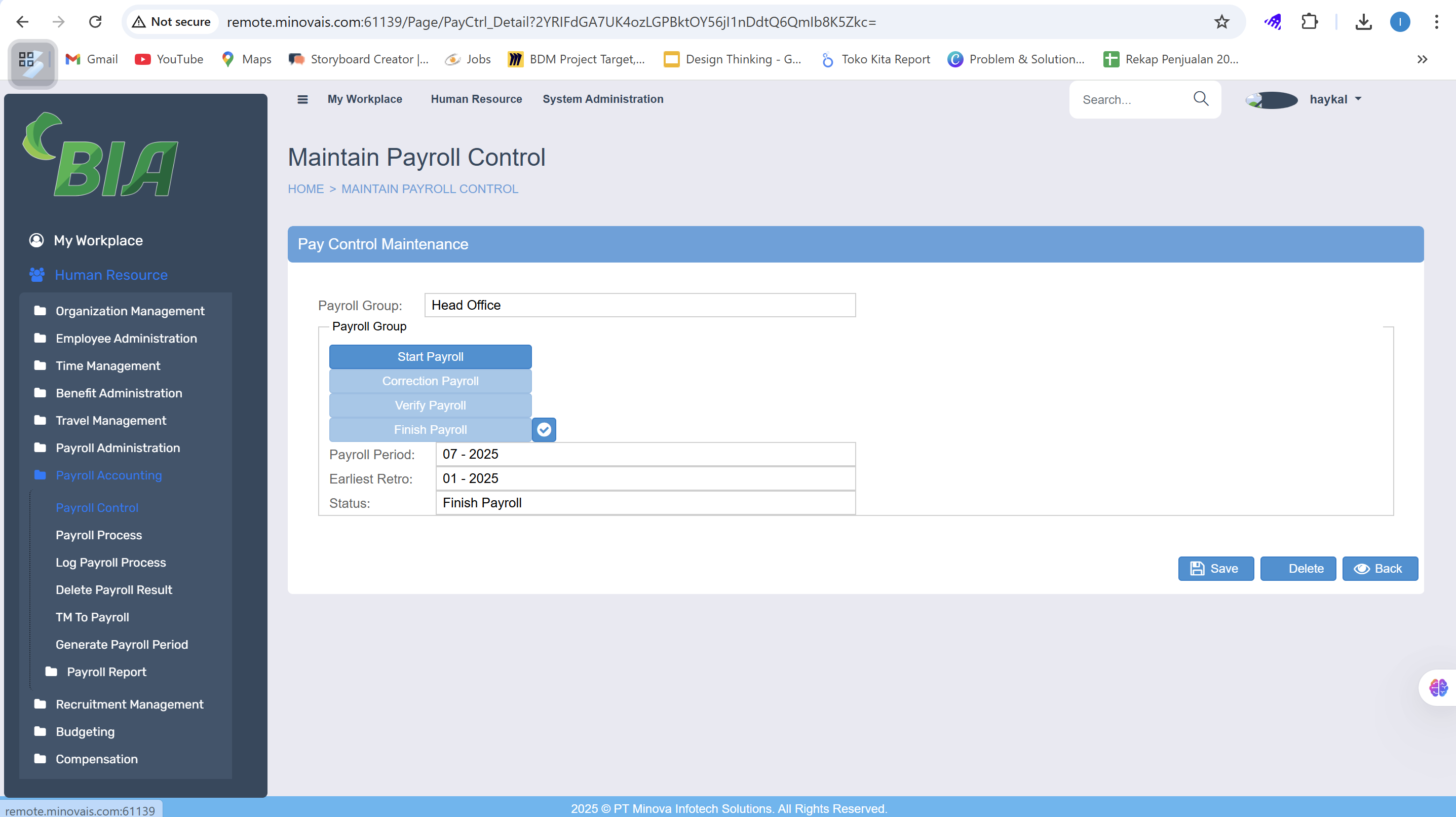
Task: Click the Verify Payroll button
Action: (x=430, y=405)
